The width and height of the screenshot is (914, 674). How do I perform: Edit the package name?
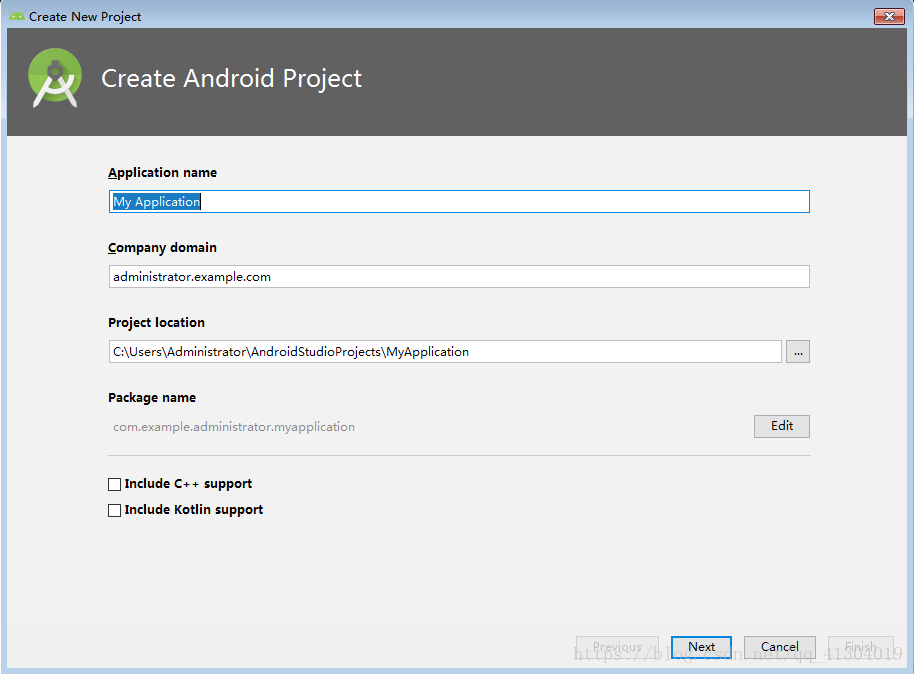pyautogui.click(x=782, y=426)
